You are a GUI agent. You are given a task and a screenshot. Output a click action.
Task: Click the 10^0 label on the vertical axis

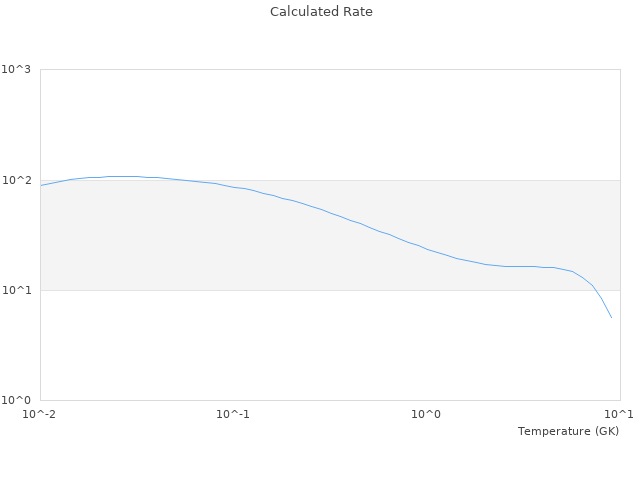point(16,400)
